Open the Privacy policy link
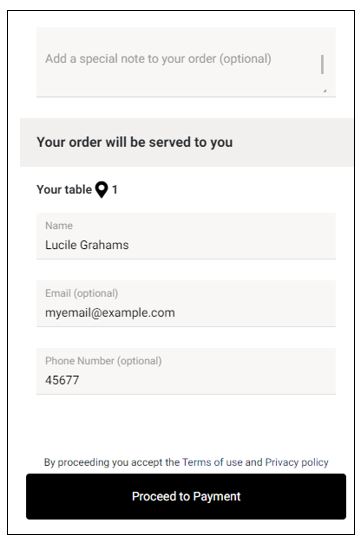The width and height of the screenshot is (363, 548). coord(297,462)
